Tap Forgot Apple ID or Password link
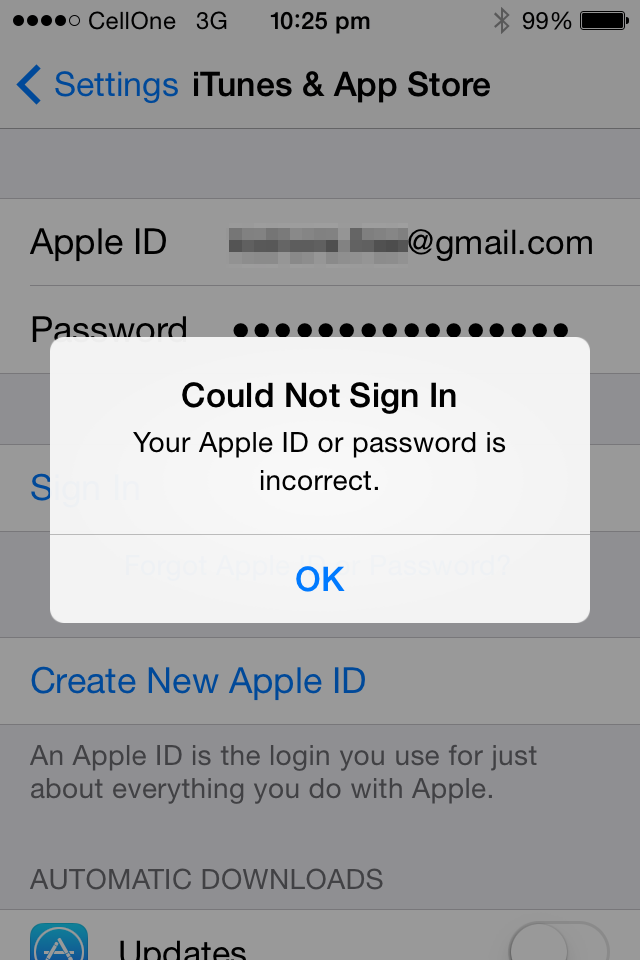This screenshot has width=640, height=960. point(317,565)
